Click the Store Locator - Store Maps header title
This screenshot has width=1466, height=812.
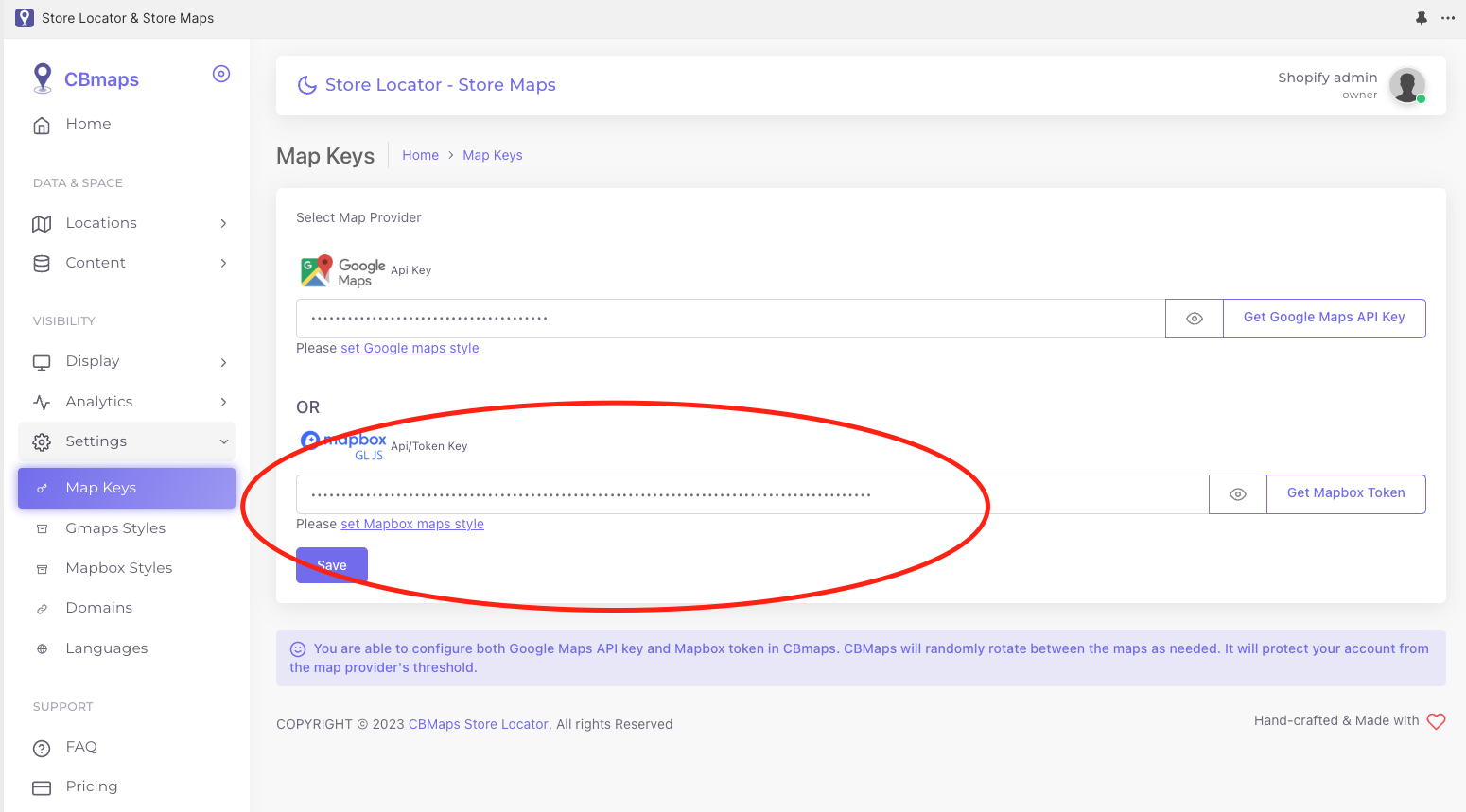point(441,85)
